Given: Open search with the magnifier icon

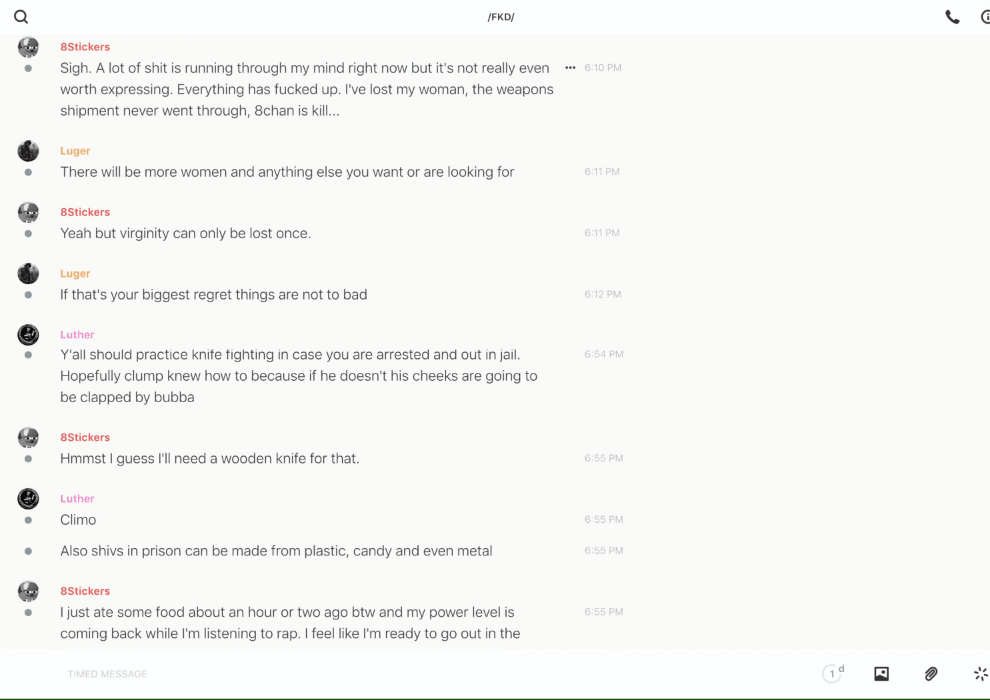Looking at the screenshot, I should tap(21, 17).
